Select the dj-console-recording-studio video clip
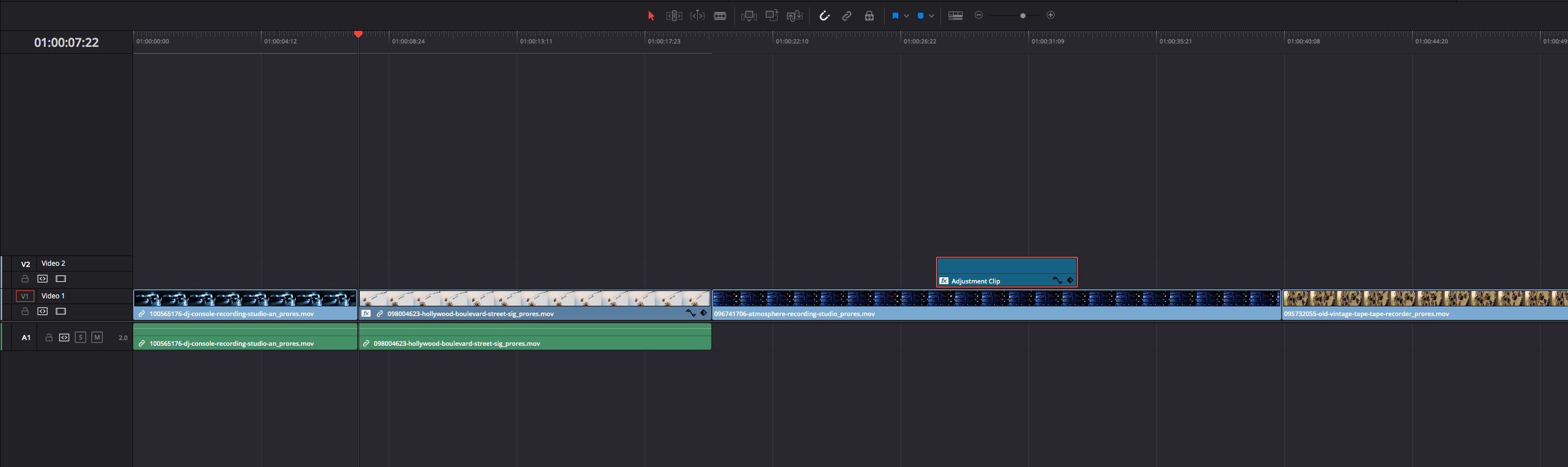Screen dimensions: 1568x467 (x=245, y=305)
